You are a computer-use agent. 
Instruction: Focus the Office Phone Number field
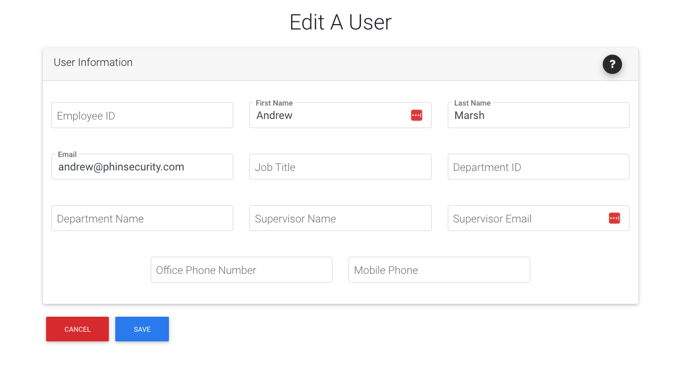(x=241, y=269)
